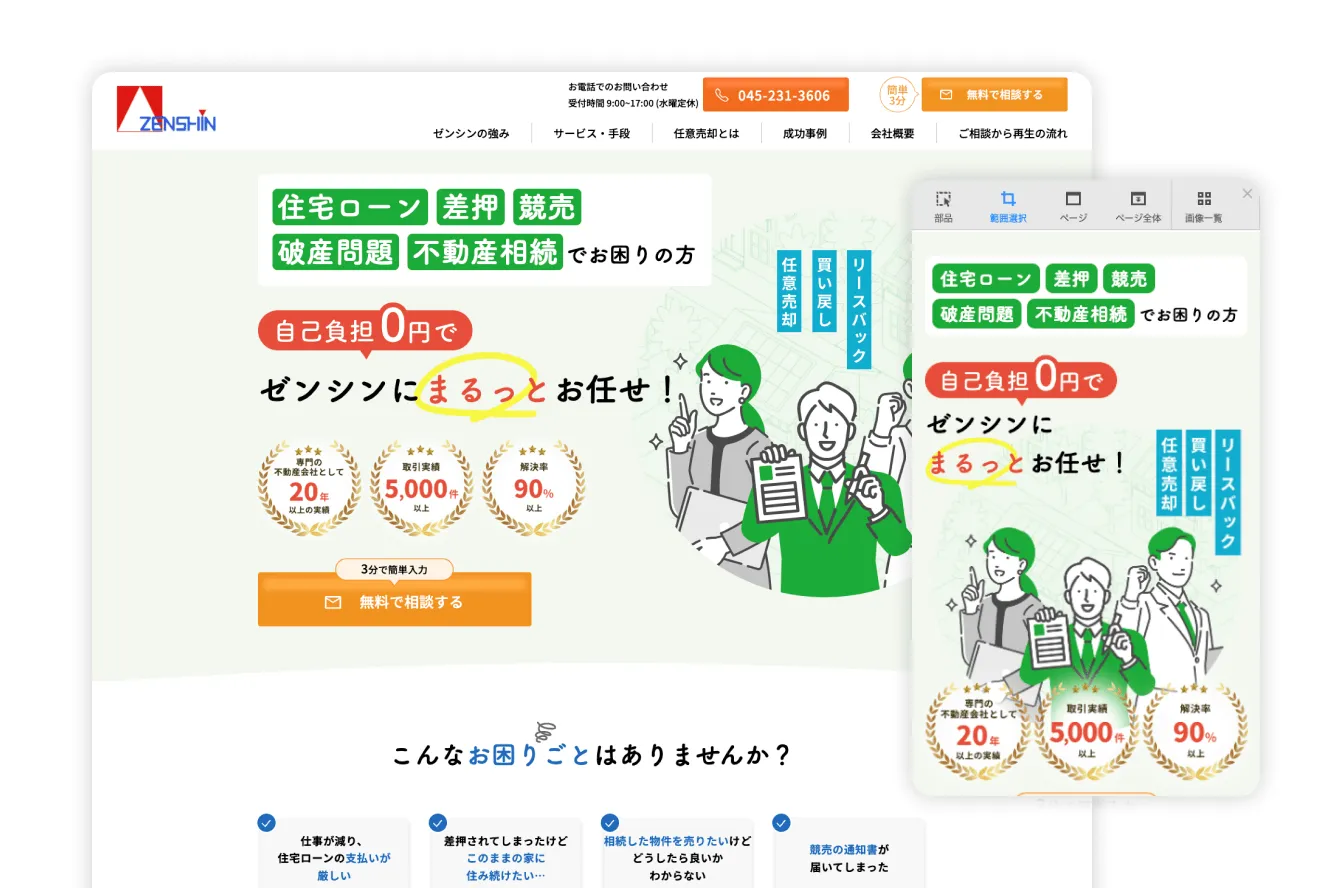The image size is (1332, 888).
Task: Open ご相談から再生の流れ navigation link
Action: point(1012,133)
